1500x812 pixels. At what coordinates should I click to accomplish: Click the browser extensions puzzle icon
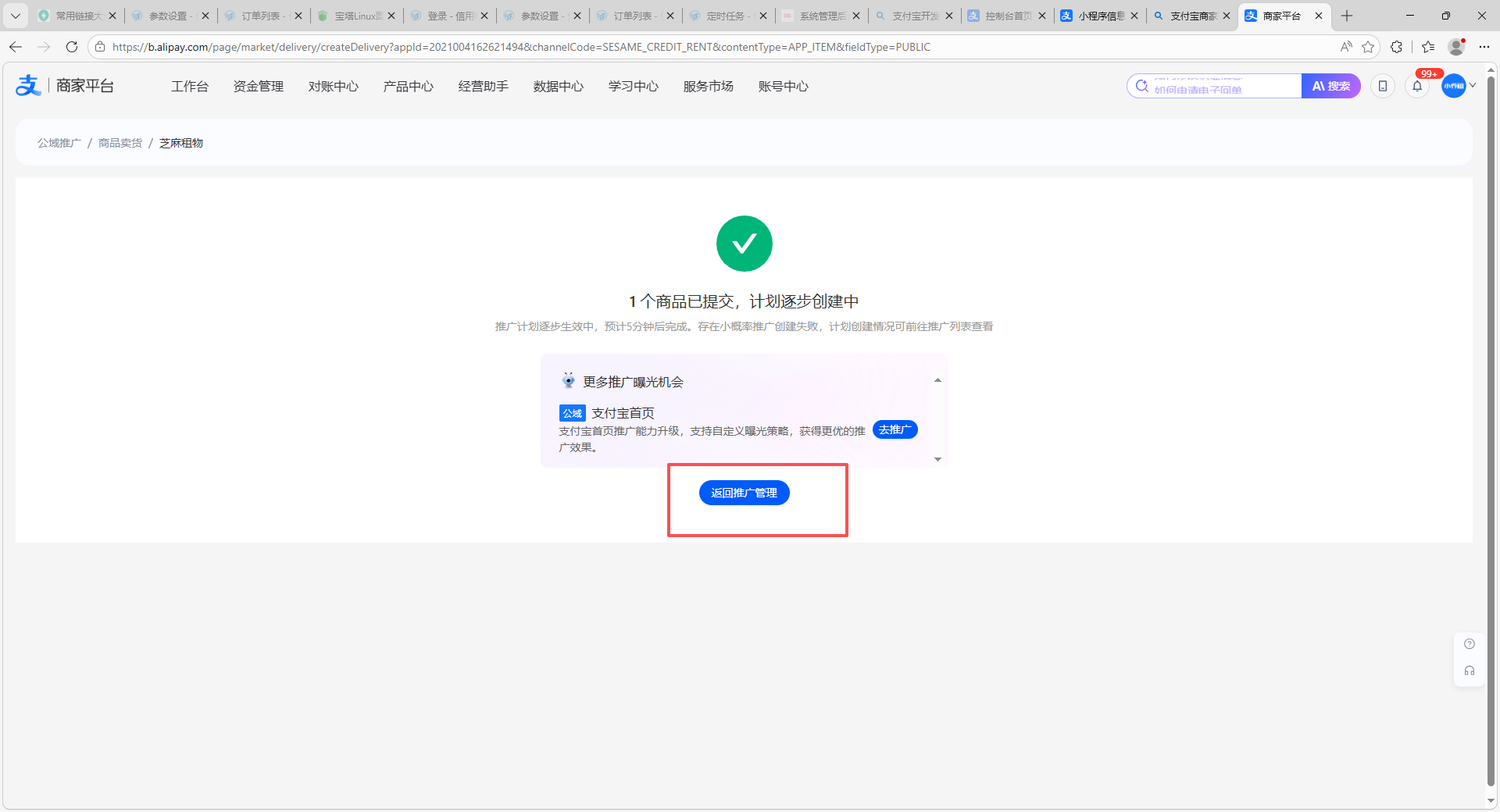1396,47
